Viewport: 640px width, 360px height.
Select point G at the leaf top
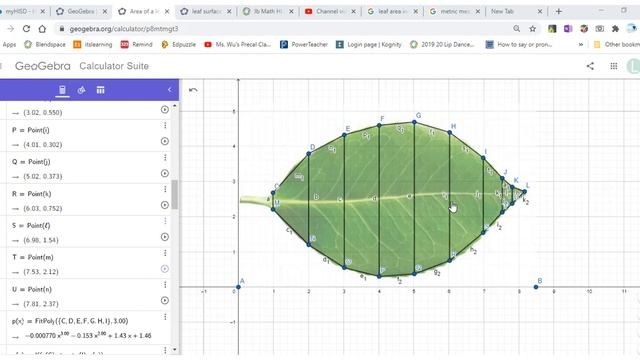pos(414,122)
